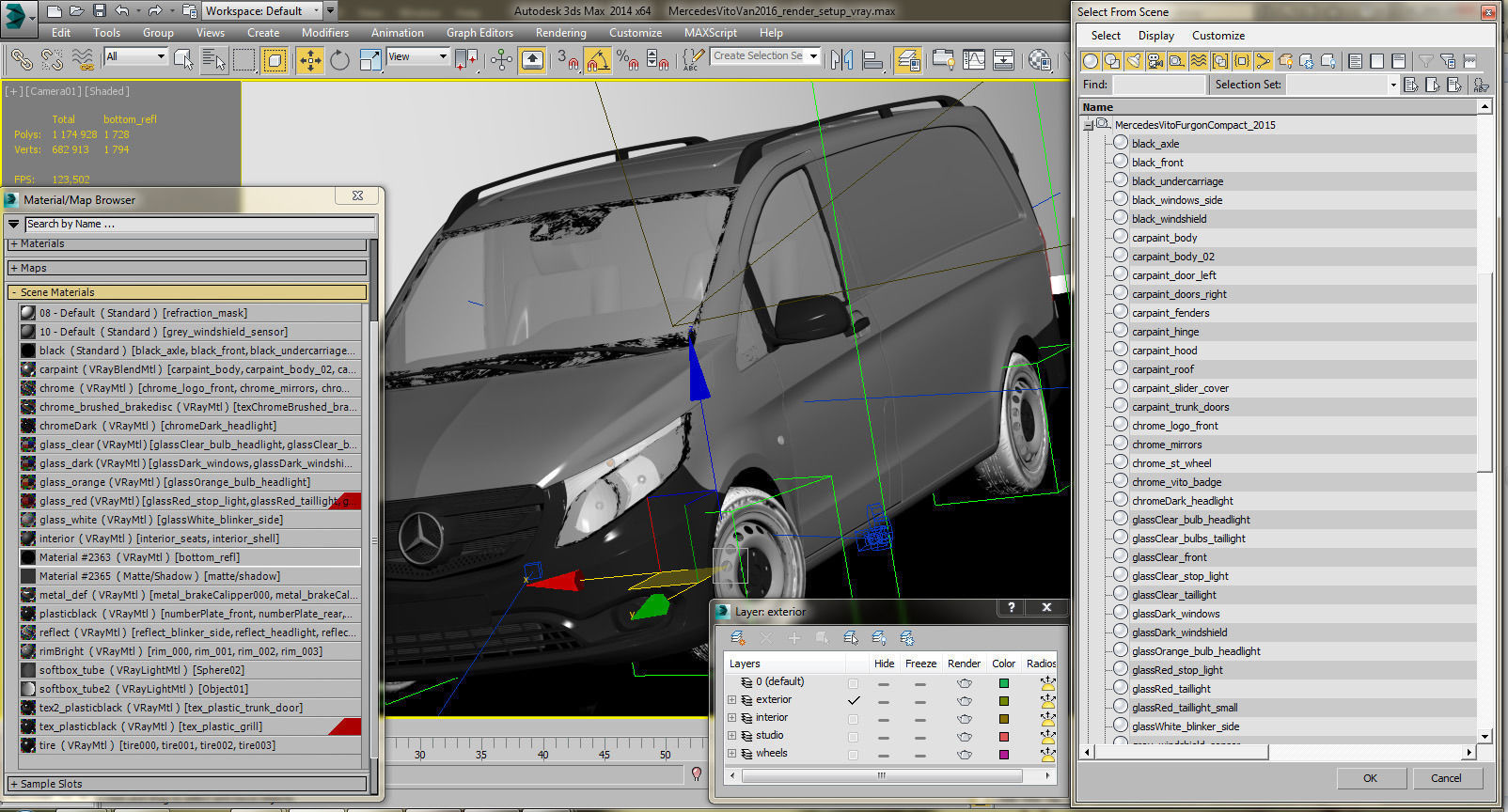Click the Find input field in Select From Scene
This screenshot has width=1508, height=812.
click(x=1158, y=85)
